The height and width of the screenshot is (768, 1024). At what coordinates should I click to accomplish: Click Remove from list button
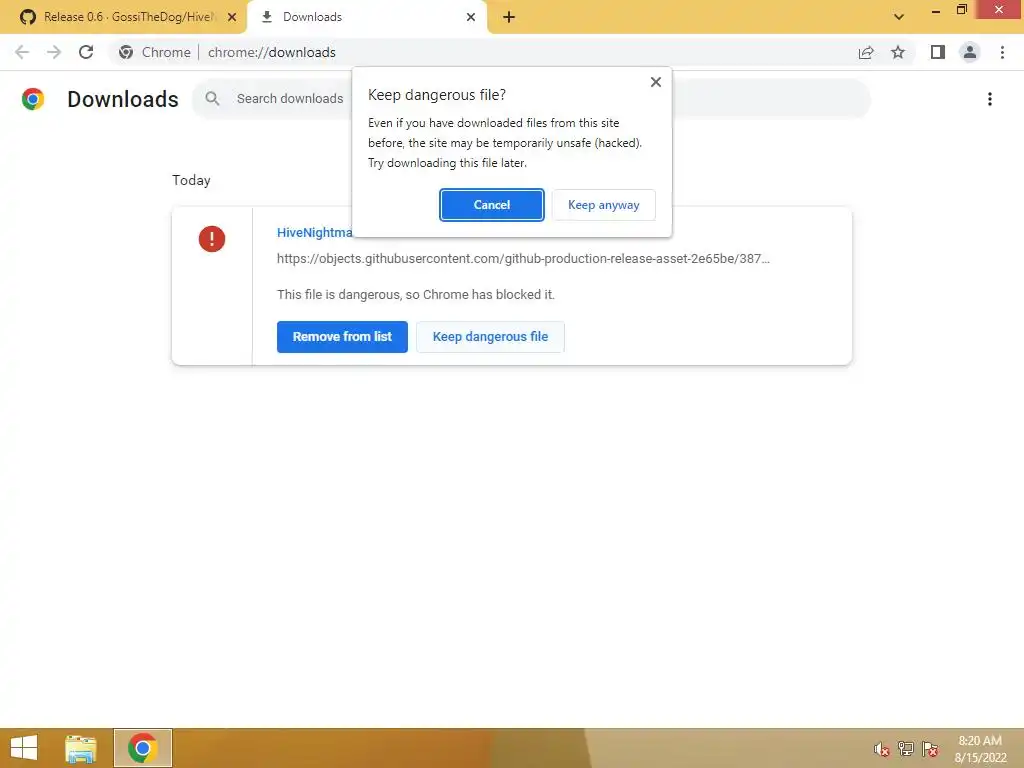342,337
